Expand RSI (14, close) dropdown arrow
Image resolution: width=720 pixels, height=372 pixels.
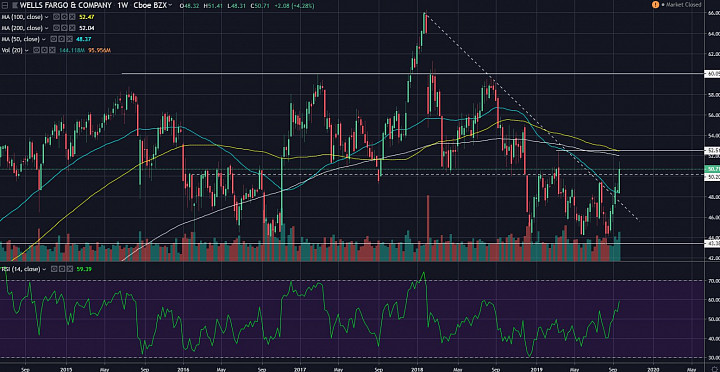click(x=44, y=269)
